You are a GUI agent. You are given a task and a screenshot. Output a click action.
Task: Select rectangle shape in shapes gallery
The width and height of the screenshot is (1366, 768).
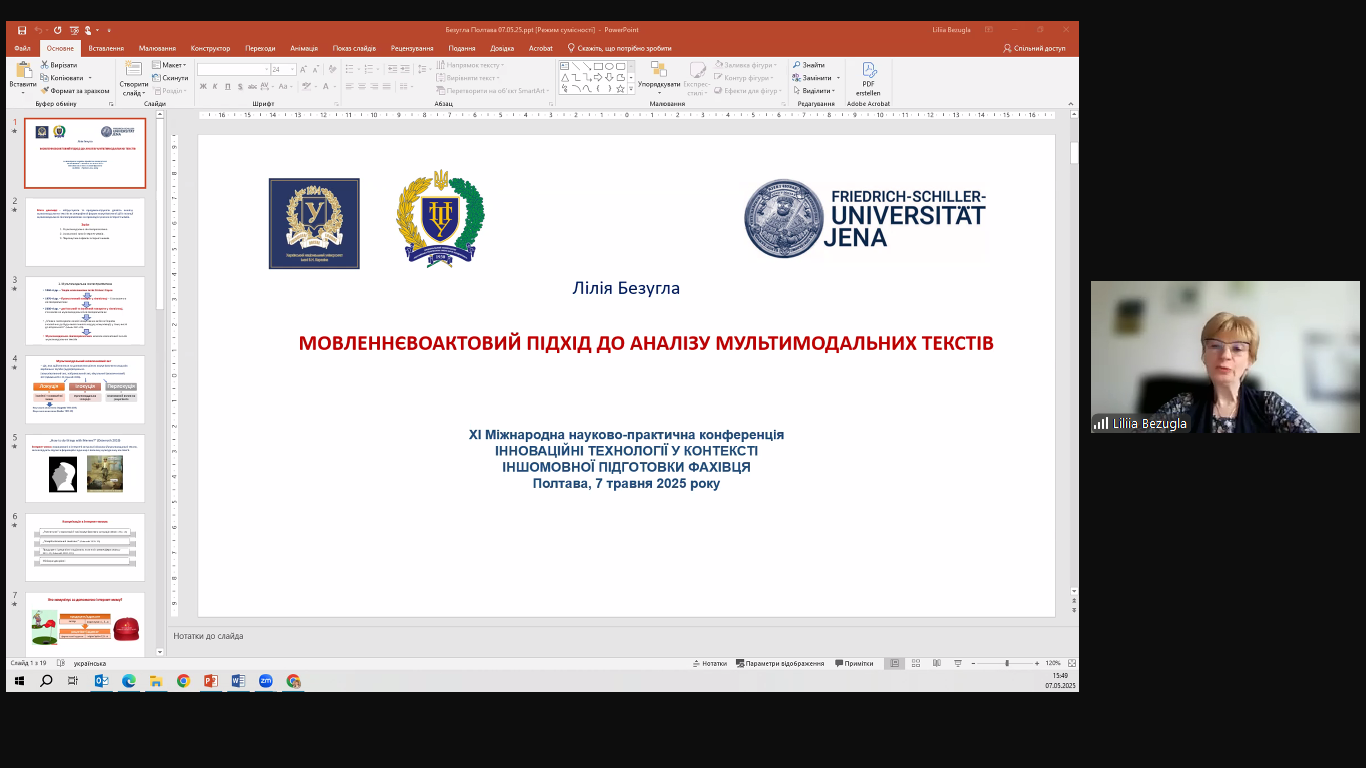pyautogui.click(x=598, y=66)
